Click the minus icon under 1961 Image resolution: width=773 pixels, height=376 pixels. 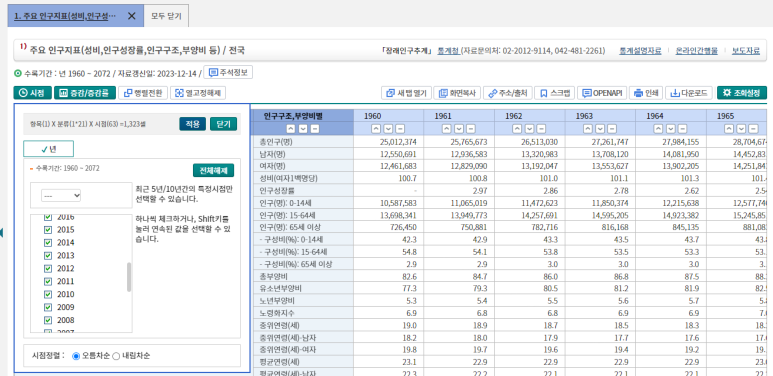click(471, 129)
